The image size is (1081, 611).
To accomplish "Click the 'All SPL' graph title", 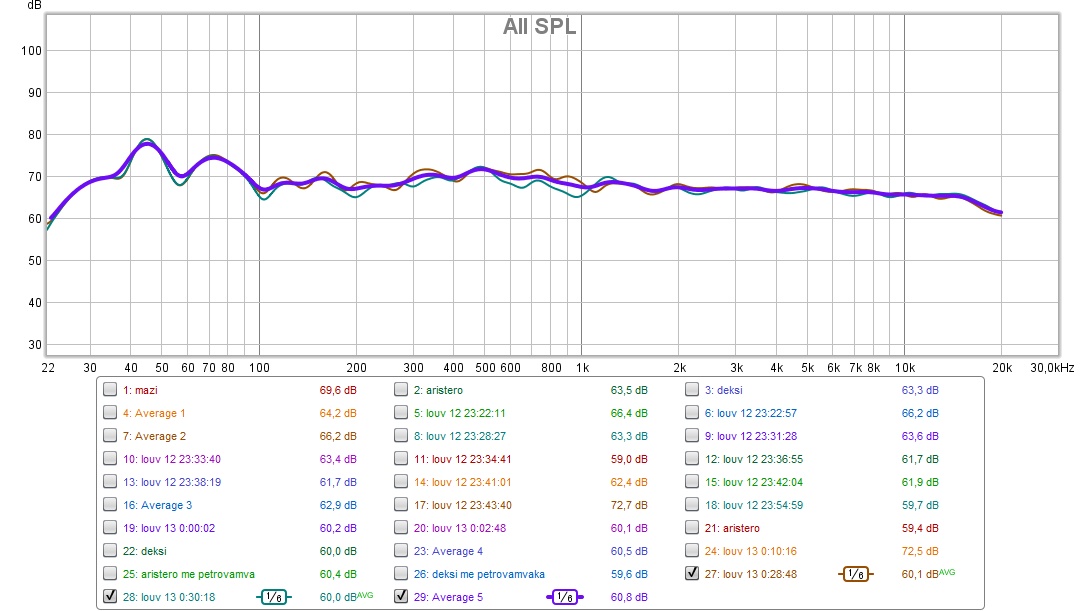I will point(539,27).
